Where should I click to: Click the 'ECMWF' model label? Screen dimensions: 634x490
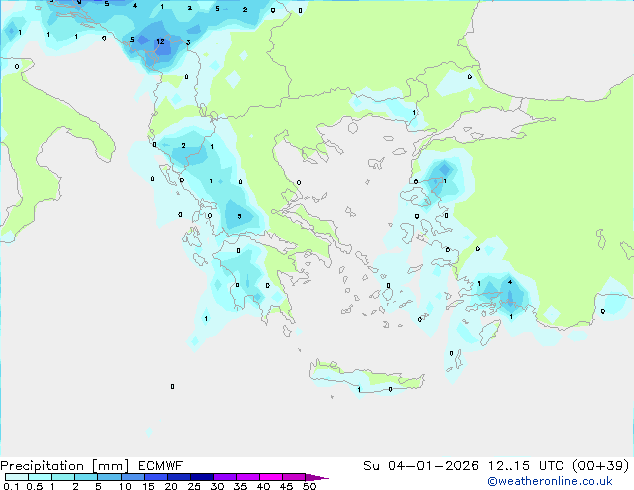(x=161, y=466)
